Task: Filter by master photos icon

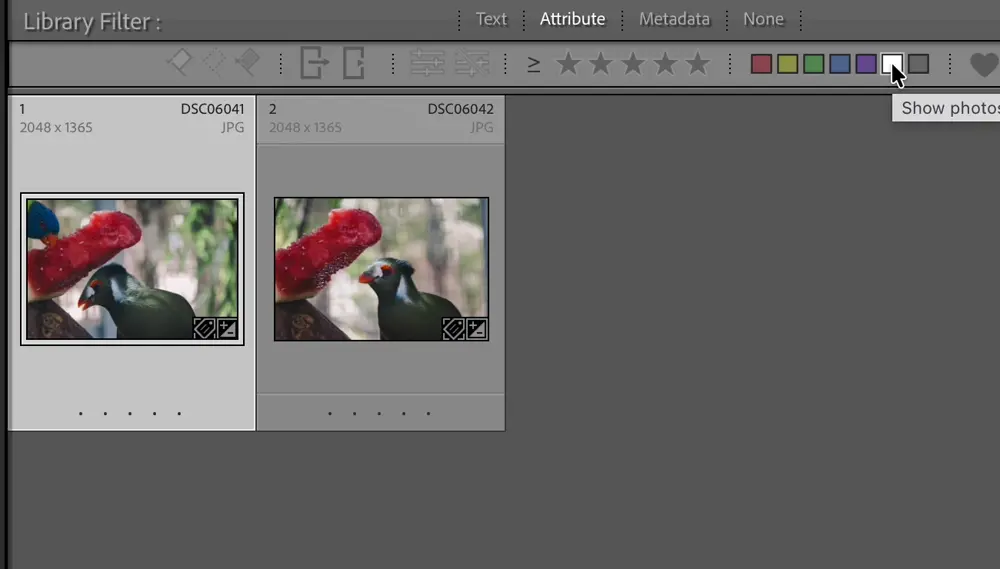Action: pos(315,63)
